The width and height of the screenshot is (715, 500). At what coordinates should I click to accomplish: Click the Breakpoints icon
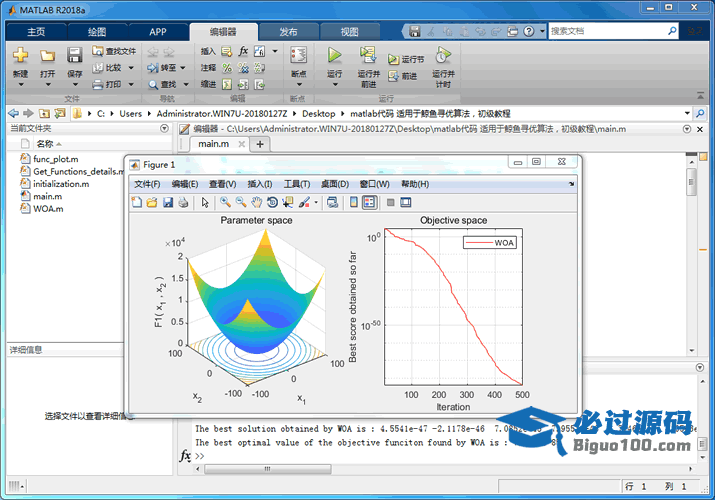[298, 55]
